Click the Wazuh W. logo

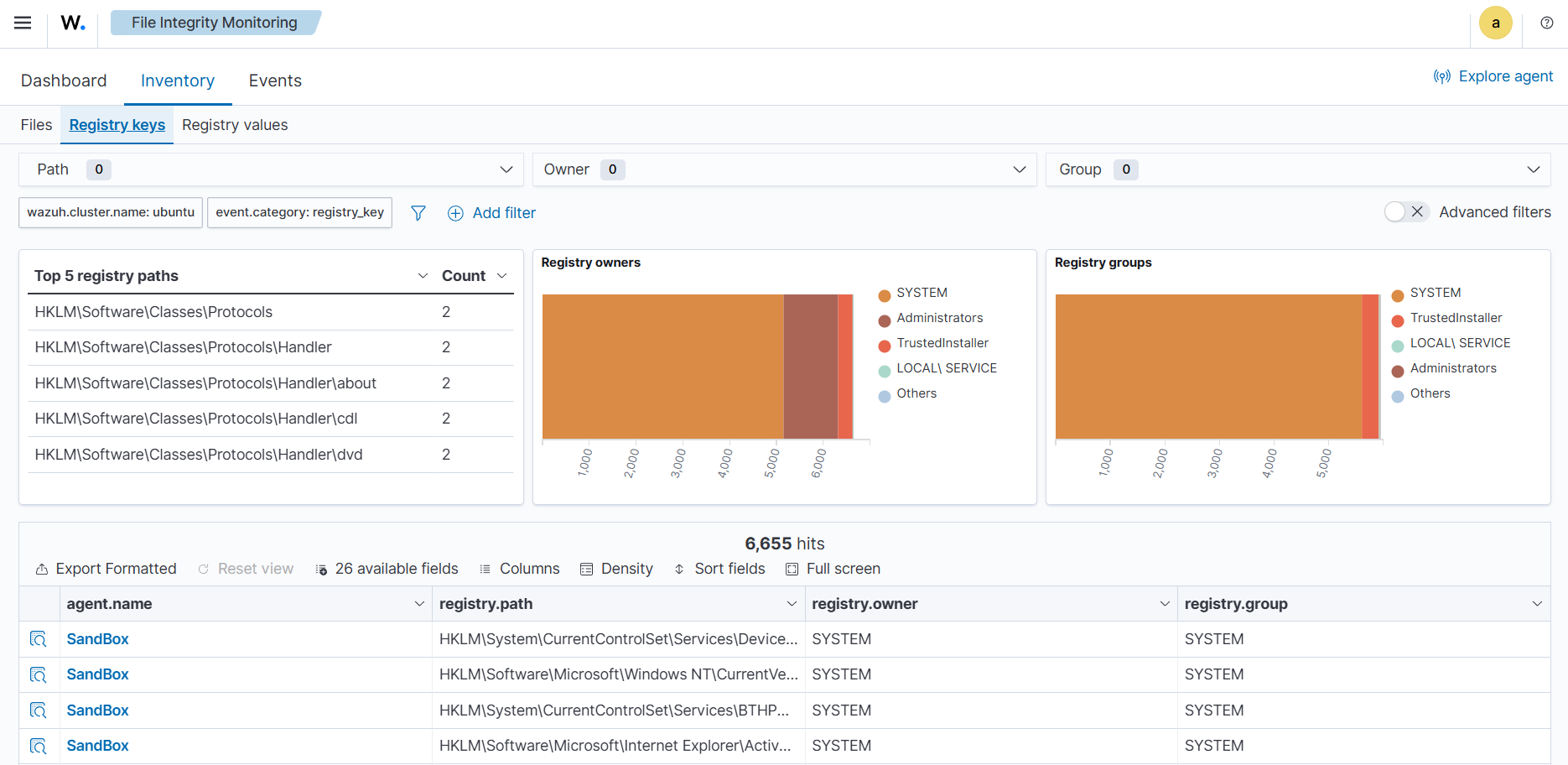click(73, 23)
